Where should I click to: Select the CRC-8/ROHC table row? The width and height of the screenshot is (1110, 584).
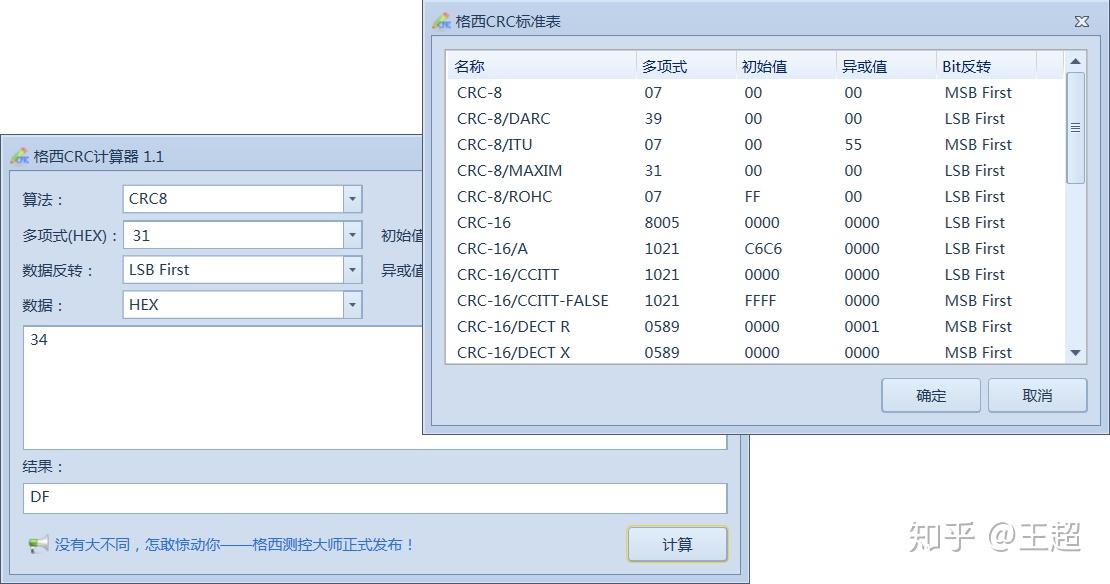pyautogui.click(x=600, y=196)
